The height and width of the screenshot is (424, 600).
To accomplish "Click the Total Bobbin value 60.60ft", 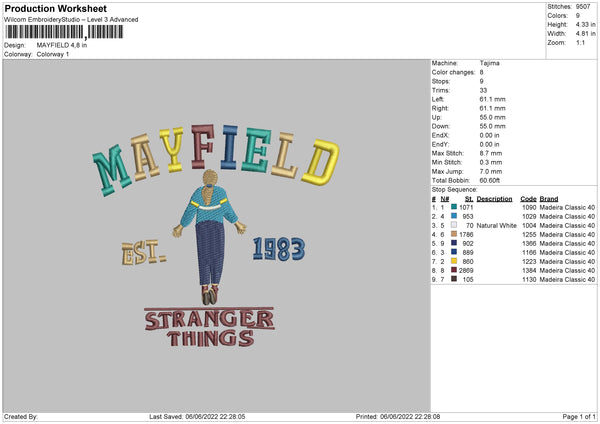I will pyautogui.click(x=490, y=180).
